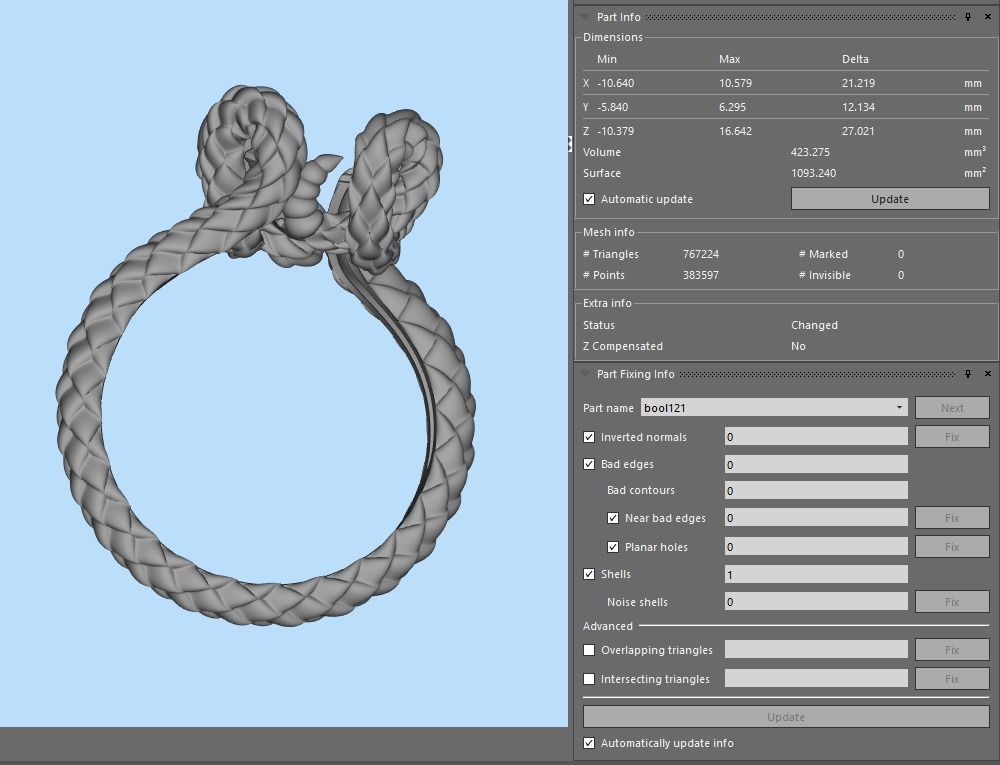Select the Surface value 1093.240

pos(813,173)
